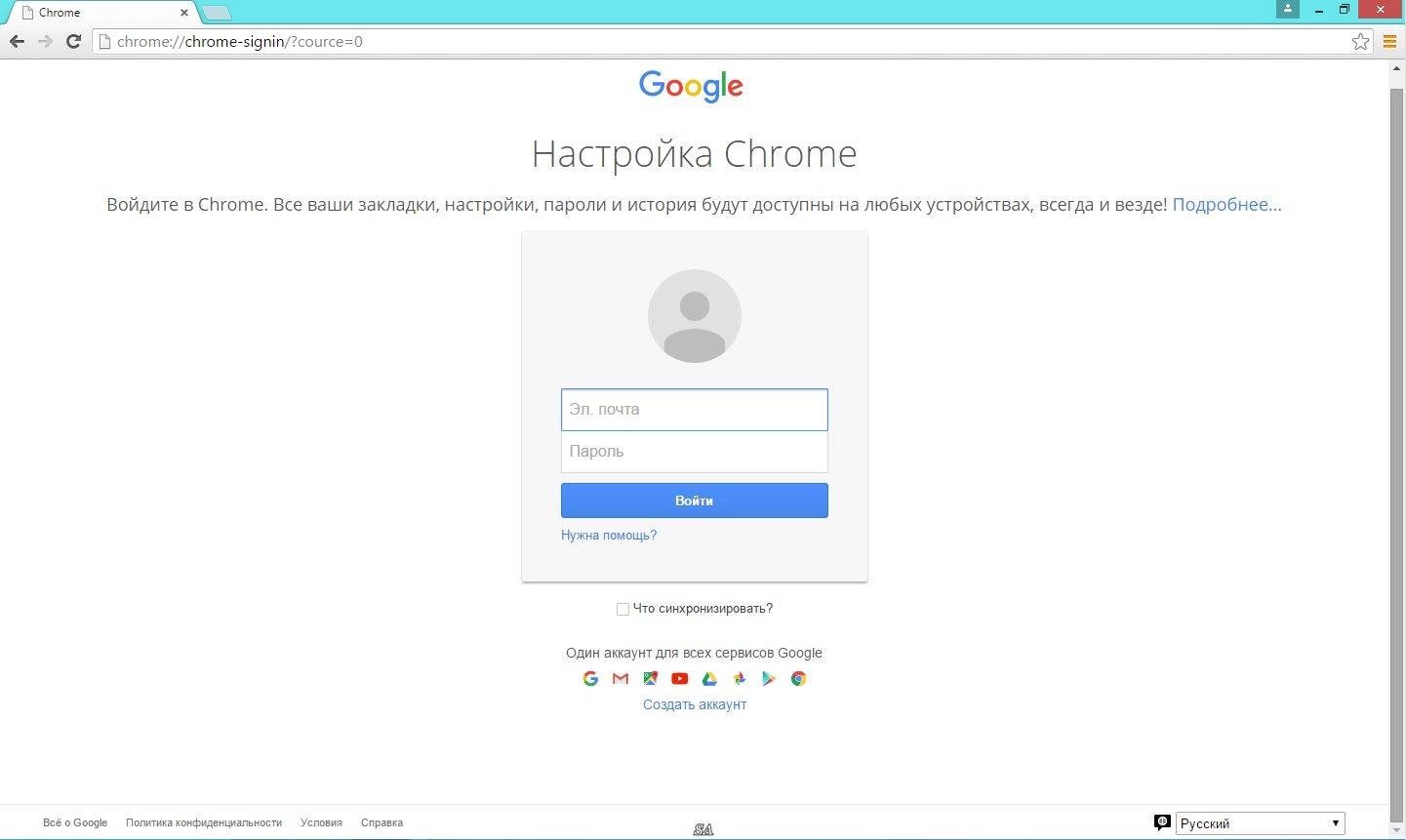Click the Справка footer link
The width and height of the screenshot is (1406, 840).
click(x=382, y=822)
